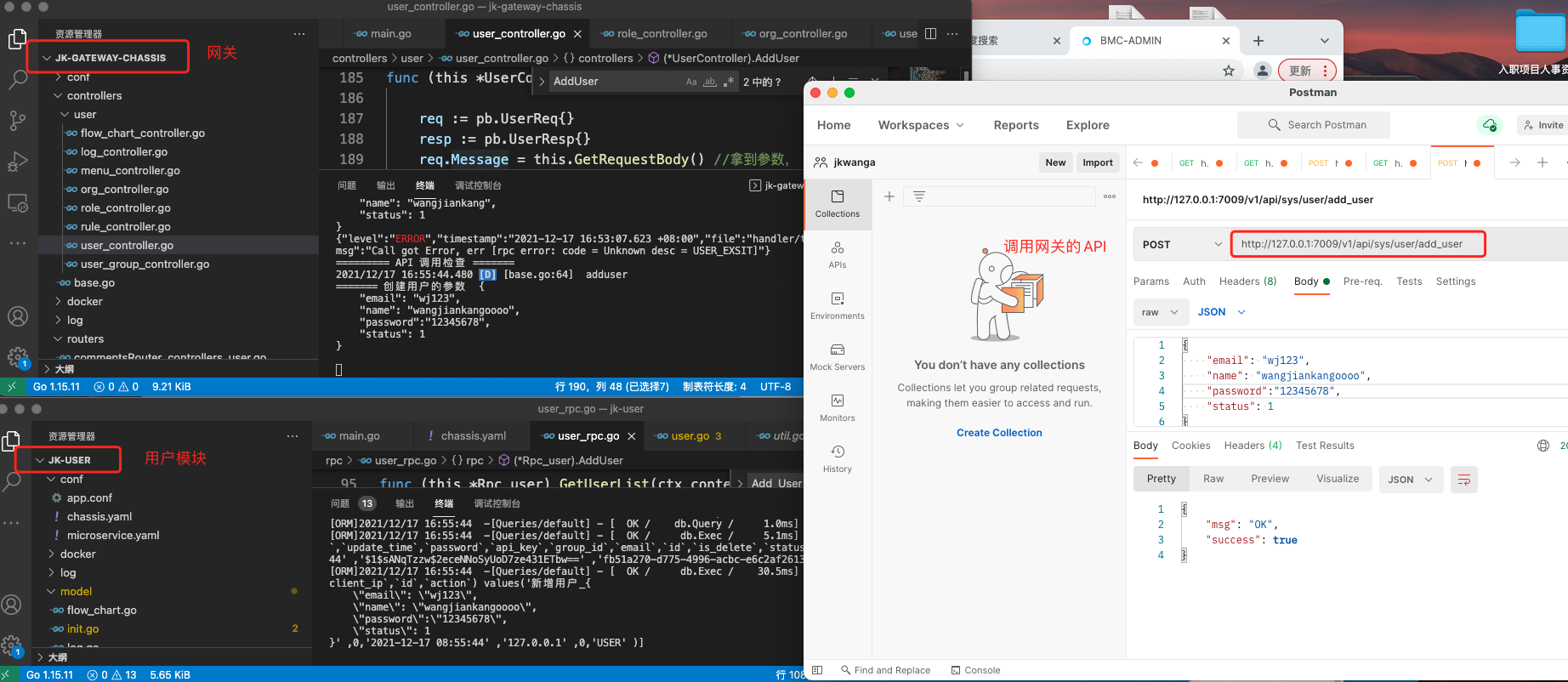This screenshot has width=1568, height=682.
Task: Add new collection with plus icon in Postman
Action: coord(889,196)
